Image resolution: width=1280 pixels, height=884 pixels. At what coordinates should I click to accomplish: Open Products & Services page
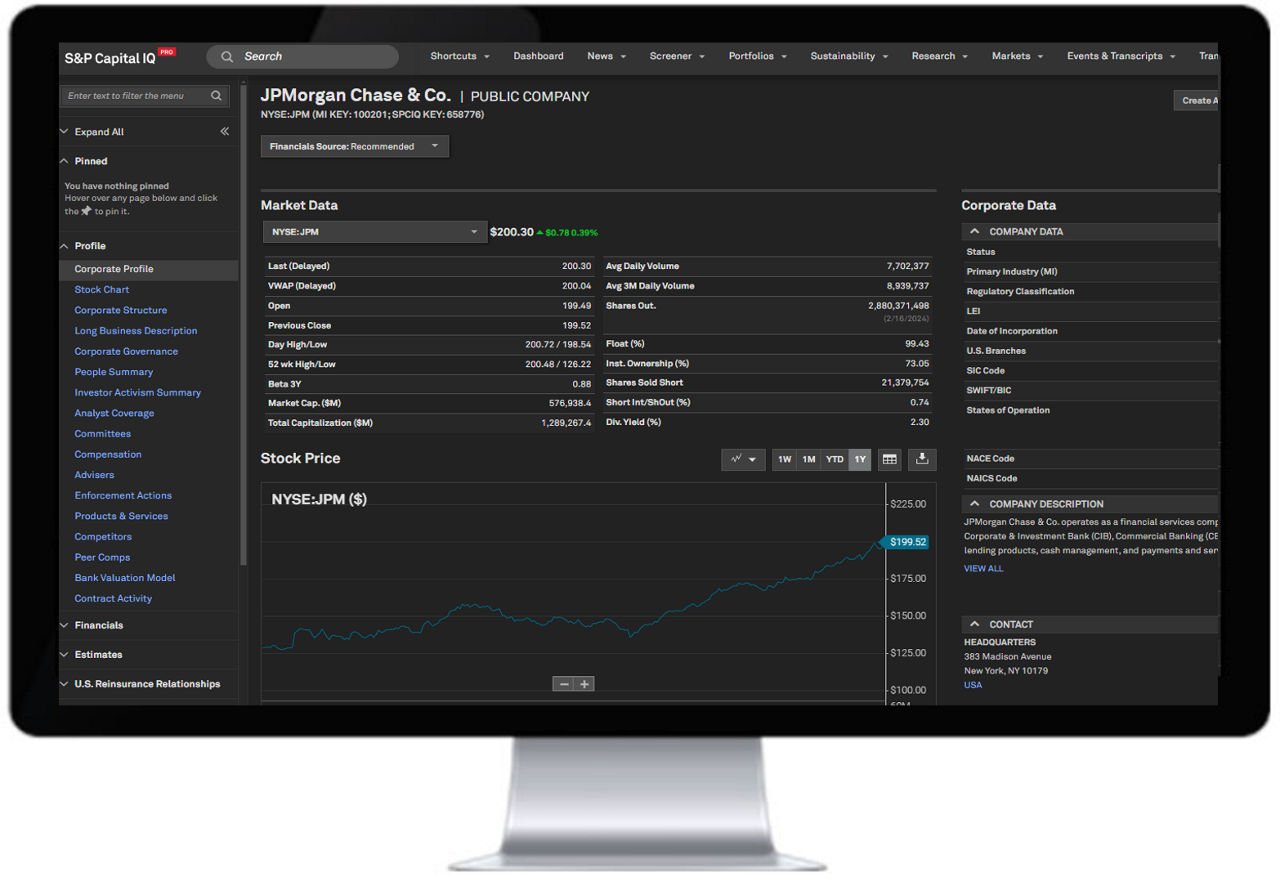click(121, 516)
